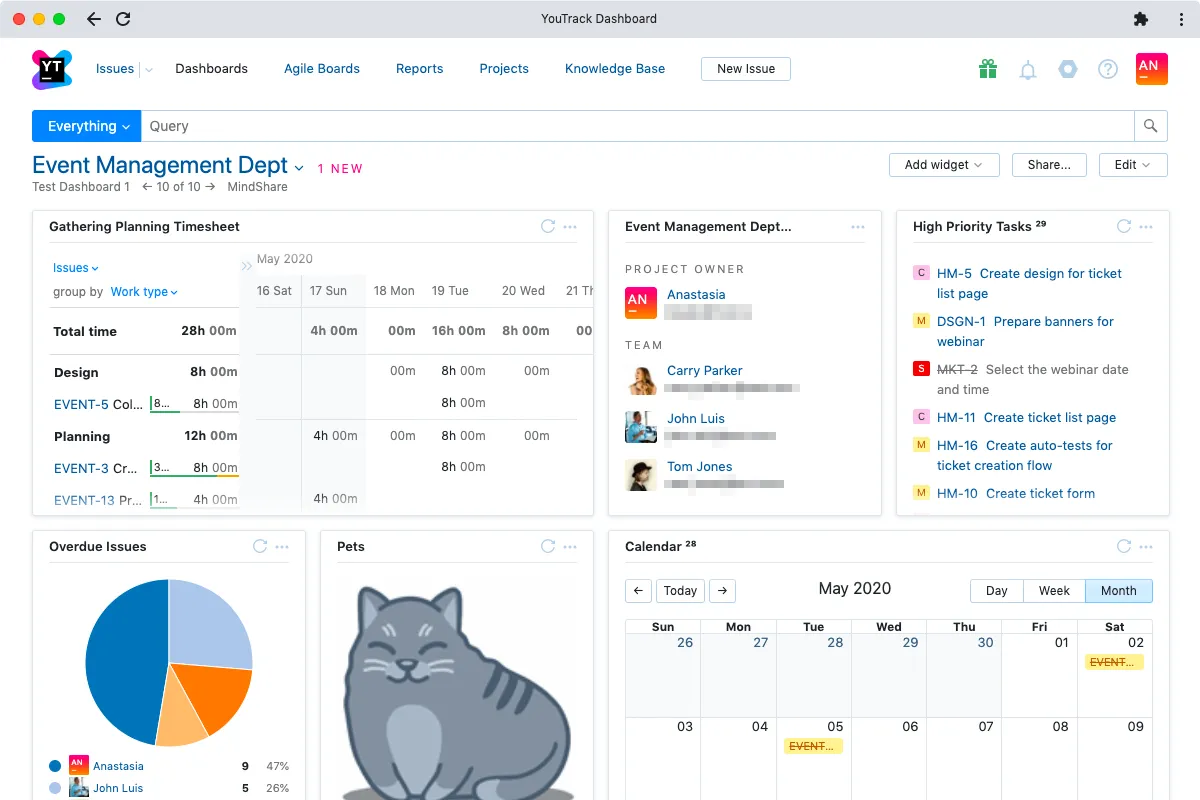The image size is (1200, 800).
Task: Open the settings gear icon
Action: [x=1067, y=69]
